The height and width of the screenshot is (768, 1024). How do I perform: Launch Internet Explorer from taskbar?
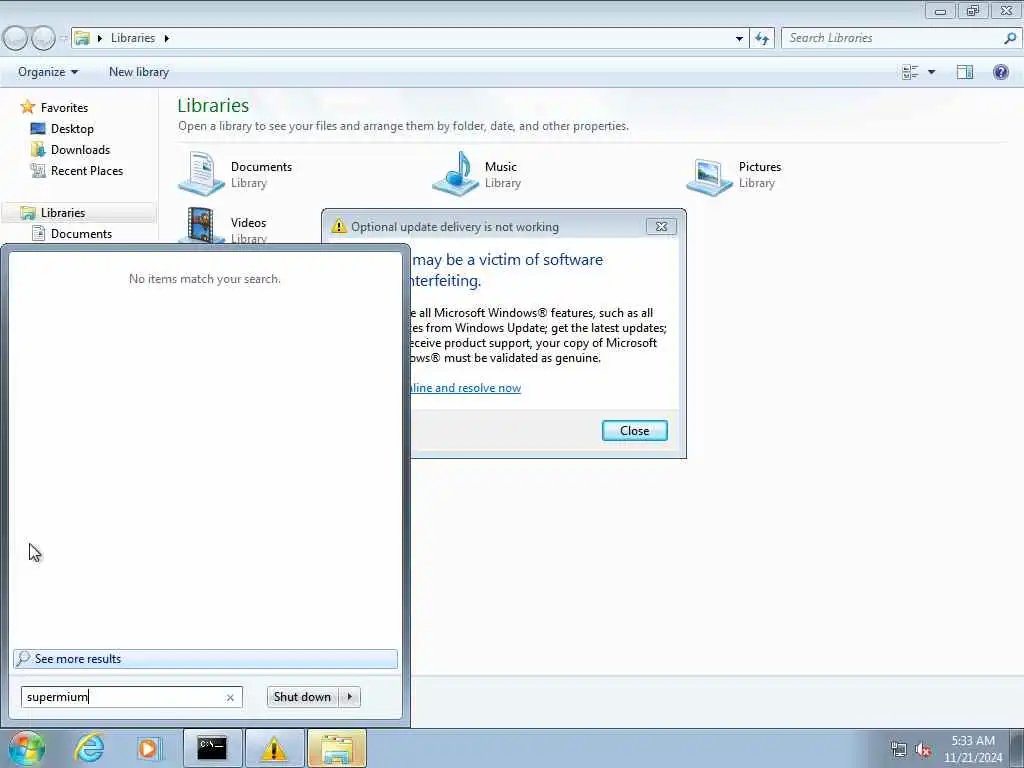point(89,748)
